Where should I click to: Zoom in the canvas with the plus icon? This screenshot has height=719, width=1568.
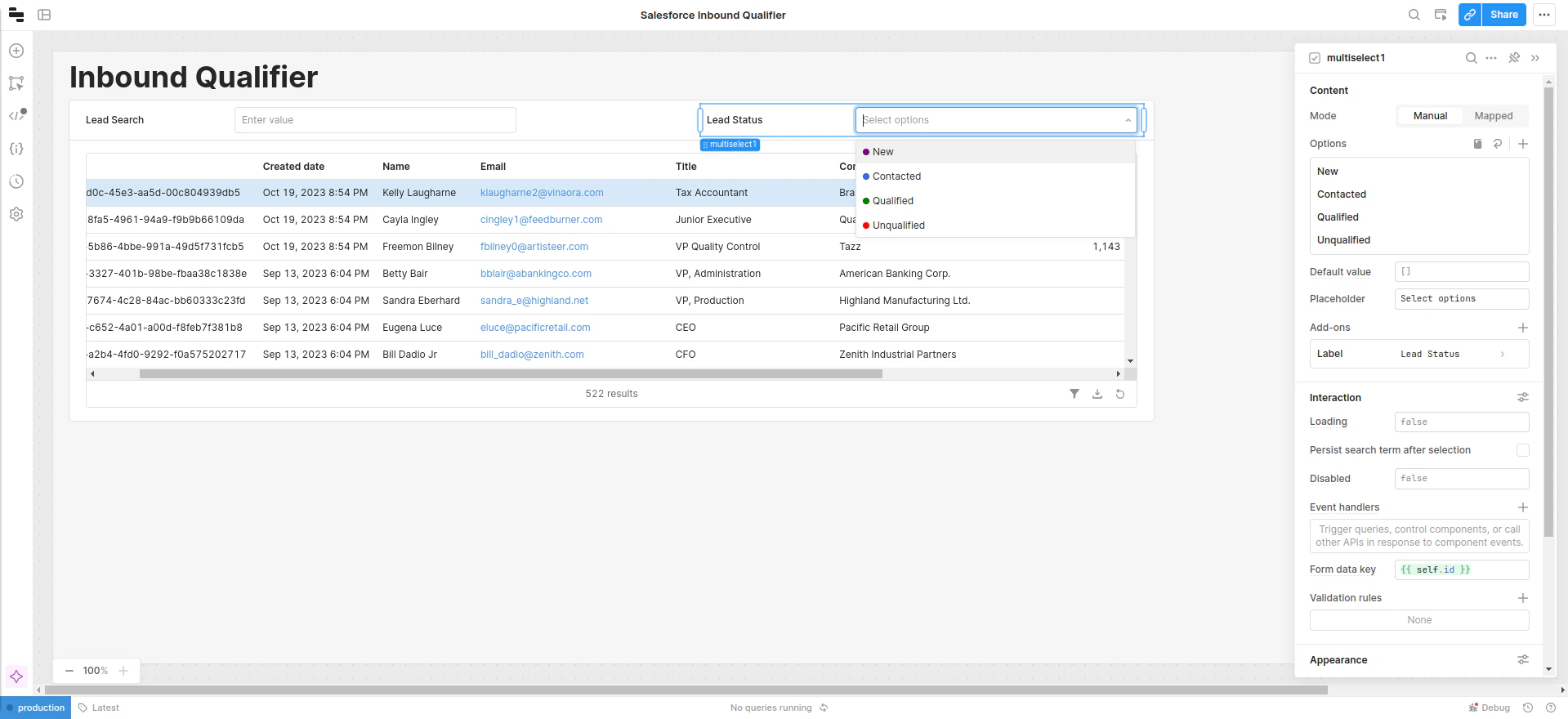(123, 671)
